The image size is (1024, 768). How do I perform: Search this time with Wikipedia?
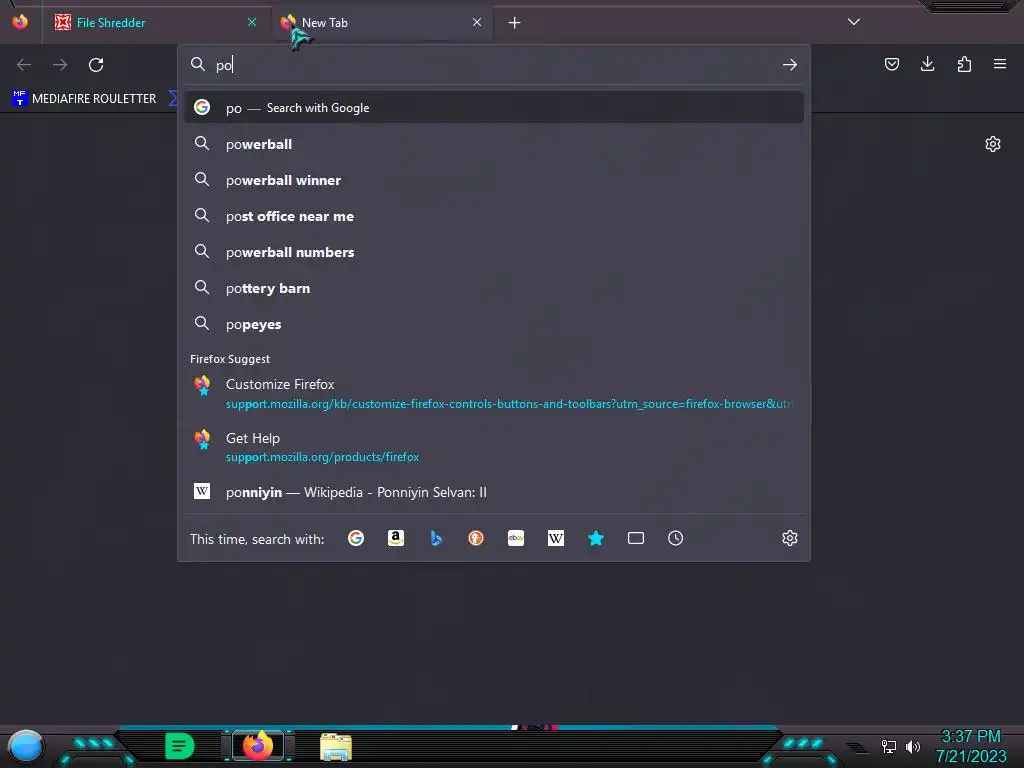(x=556, y=538)
